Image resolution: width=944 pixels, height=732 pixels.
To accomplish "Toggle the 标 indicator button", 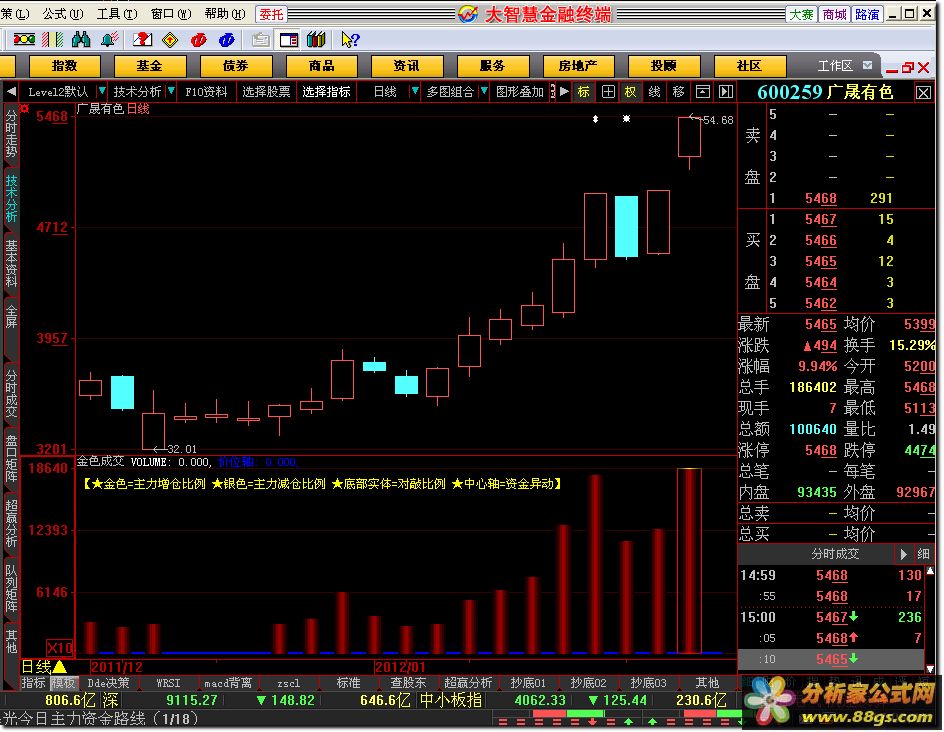I will click(583, 92).
